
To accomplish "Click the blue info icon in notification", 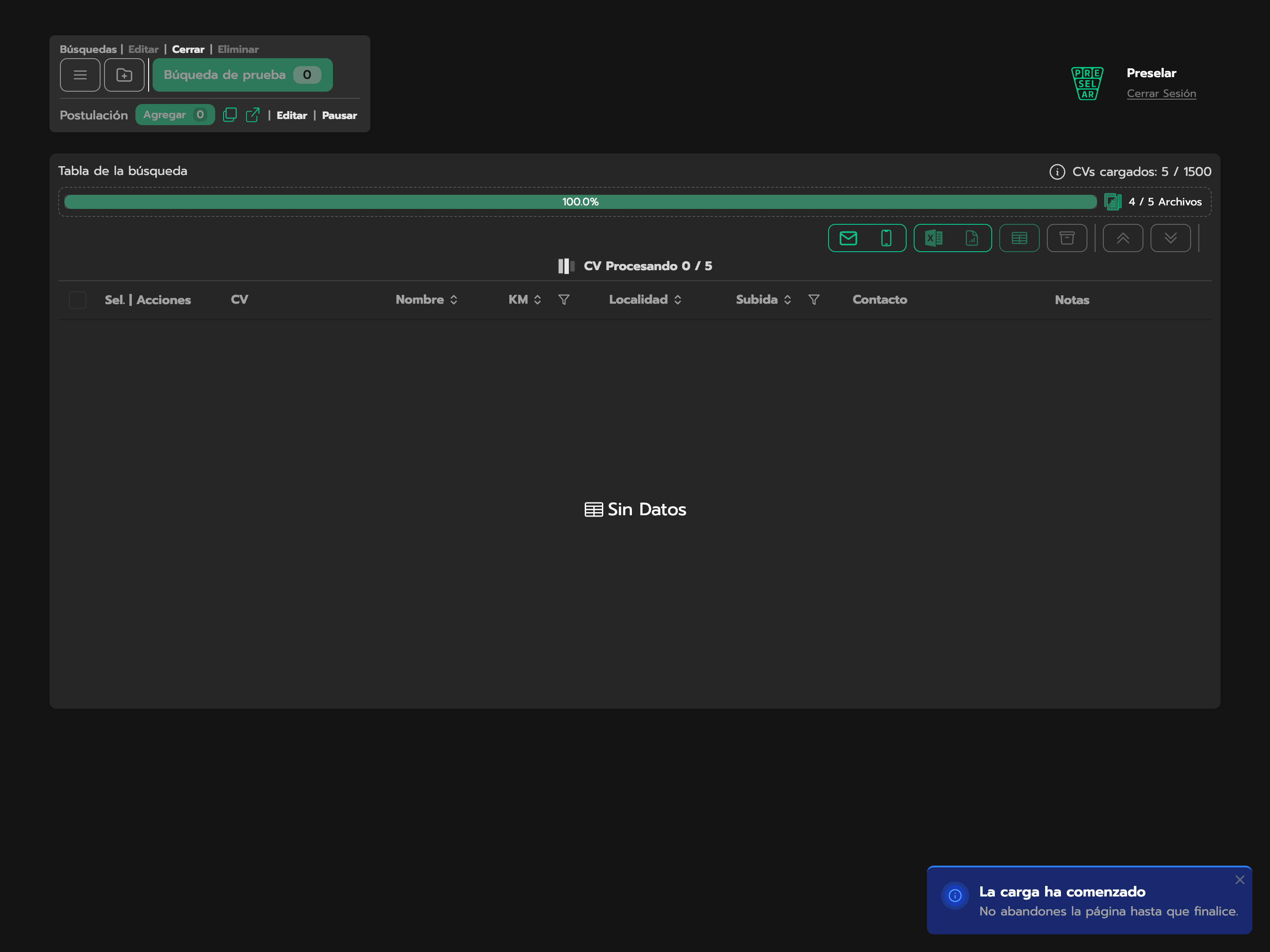I will [x=955, y=895].
